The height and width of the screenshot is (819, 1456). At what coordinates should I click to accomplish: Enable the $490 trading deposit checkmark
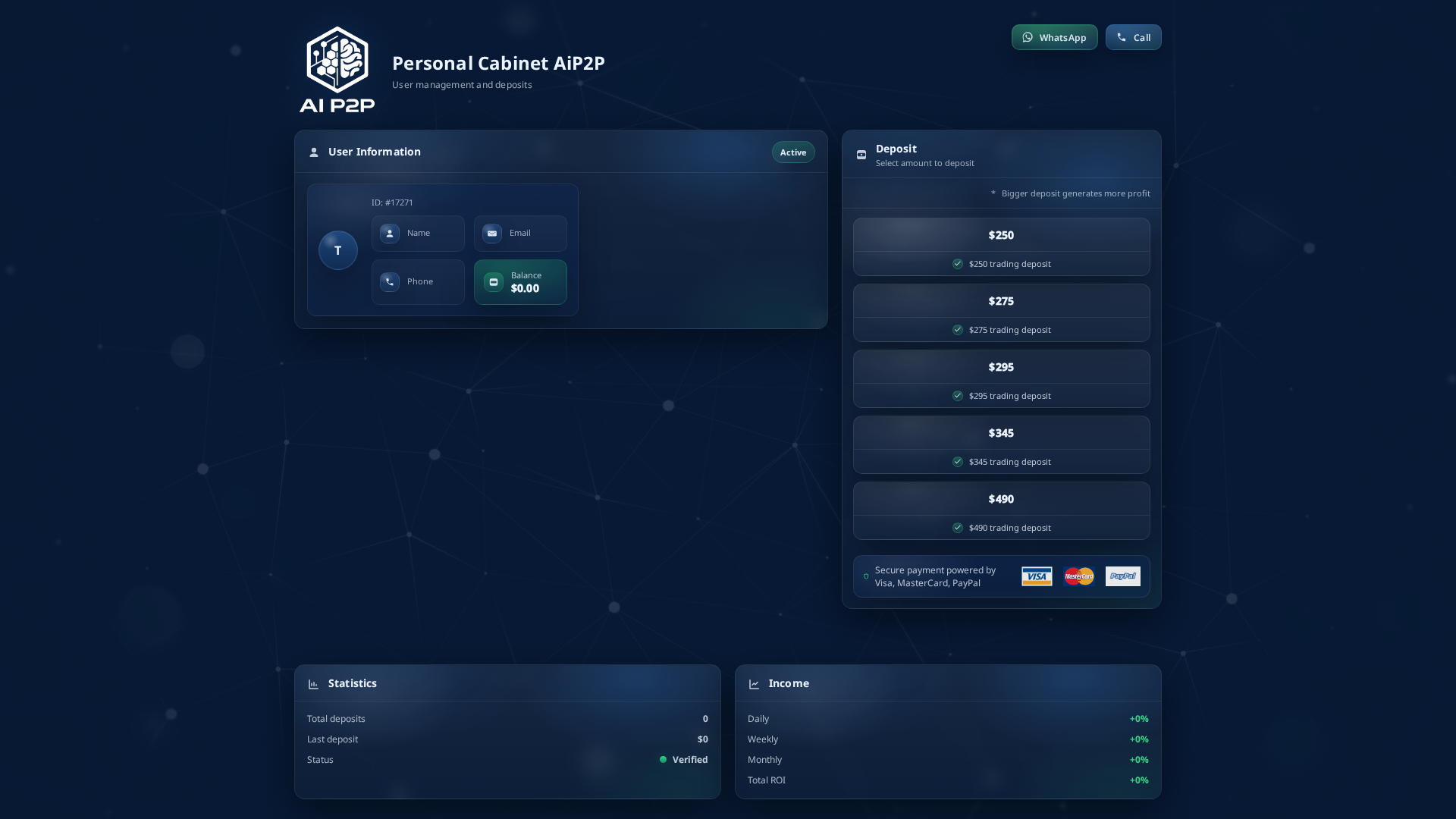957,528
